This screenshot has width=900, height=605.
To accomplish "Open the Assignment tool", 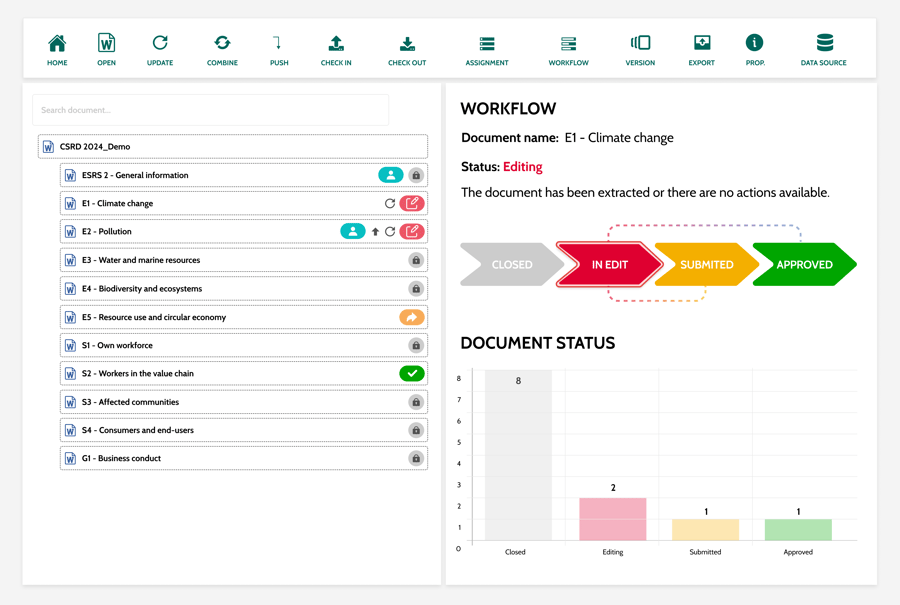I will click(487, 44).
